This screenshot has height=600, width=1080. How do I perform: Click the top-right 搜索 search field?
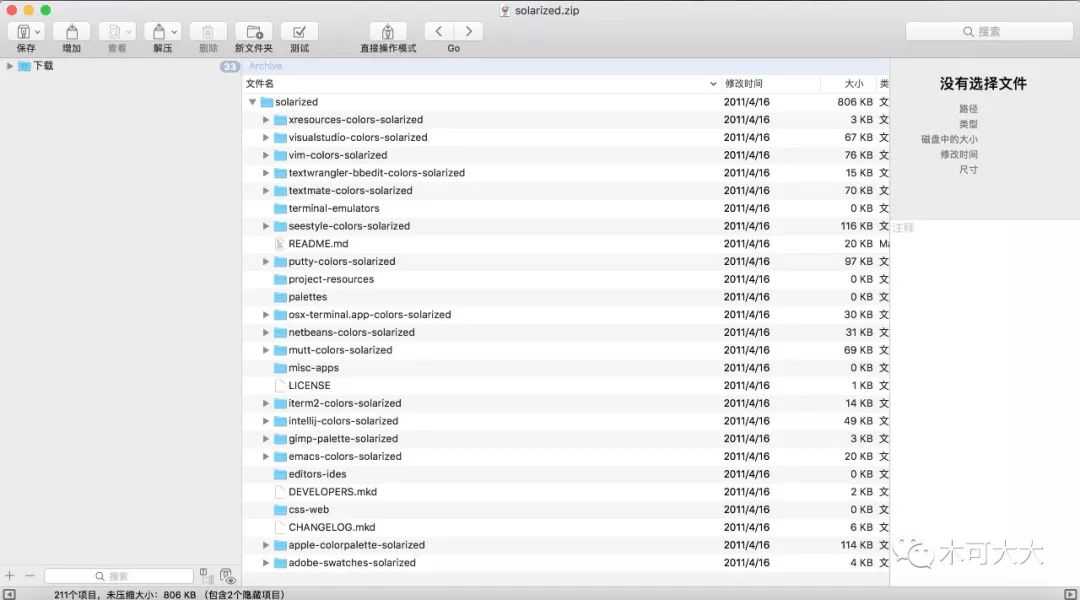pos(988,32)
